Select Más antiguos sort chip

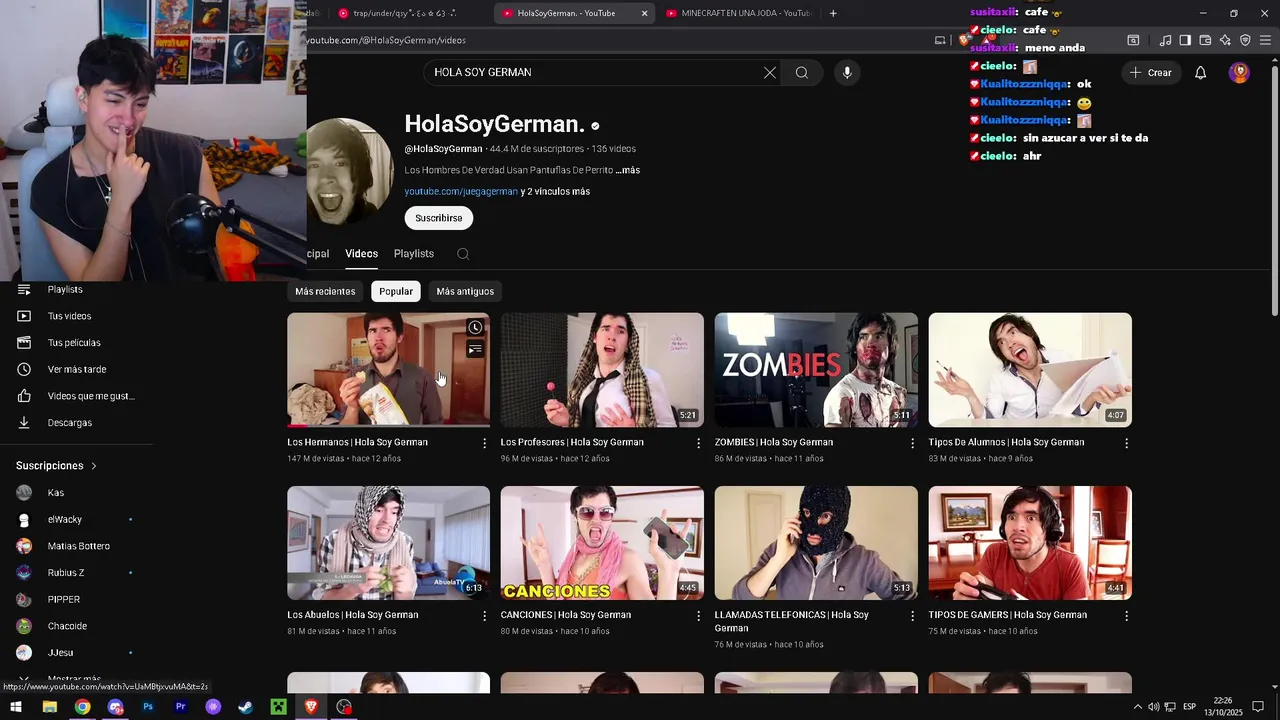tap(465, 291)
